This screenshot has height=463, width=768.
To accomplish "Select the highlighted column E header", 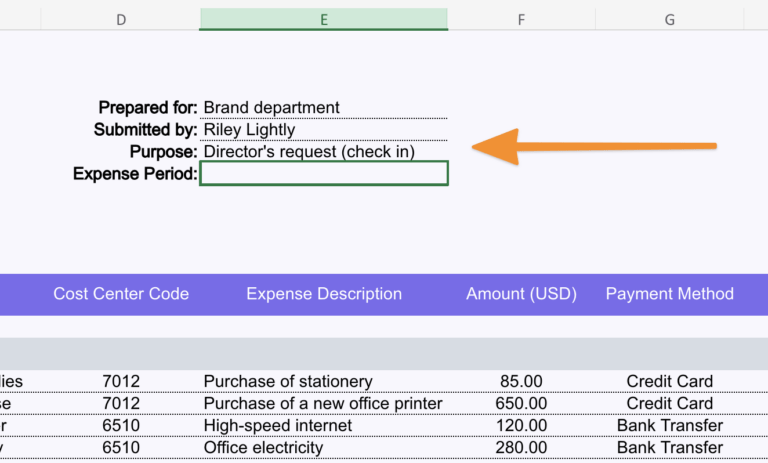I will click(x=323, y=19).
